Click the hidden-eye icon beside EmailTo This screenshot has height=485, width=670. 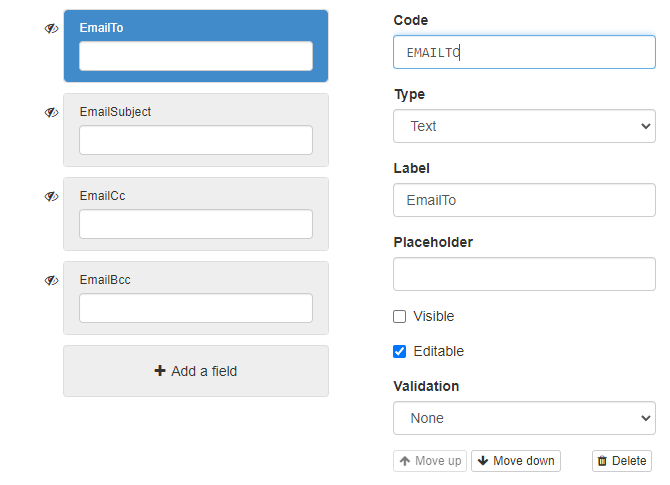(51, 29)
